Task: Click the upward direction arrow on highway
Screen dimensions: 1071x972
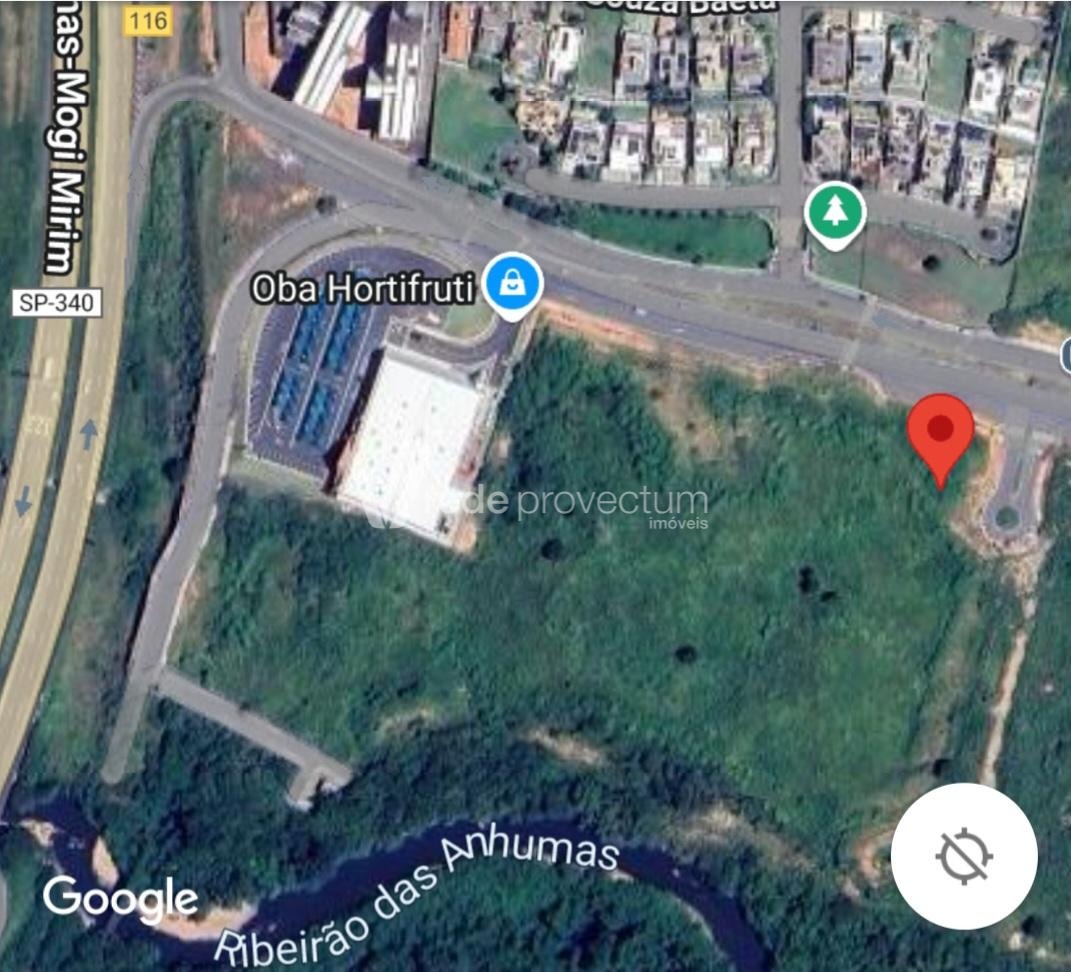Action: [x=89, y=434]
